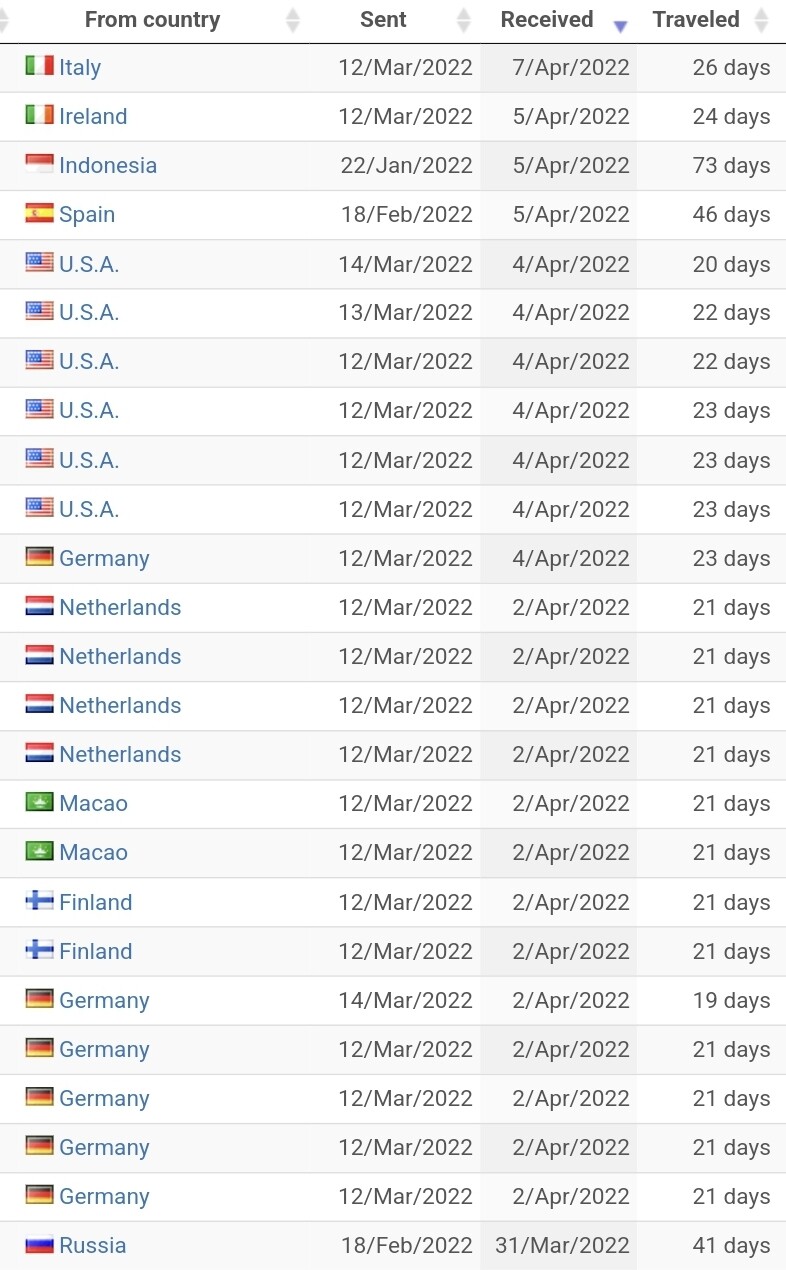
Task: Open the Russia country link
Action: (93, 1245)
